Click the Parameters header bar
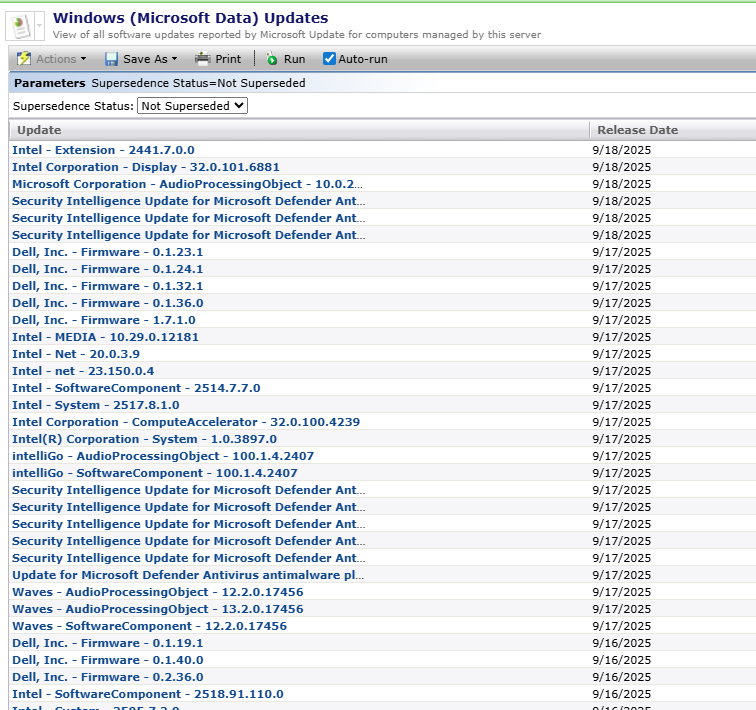 [382, 83]
